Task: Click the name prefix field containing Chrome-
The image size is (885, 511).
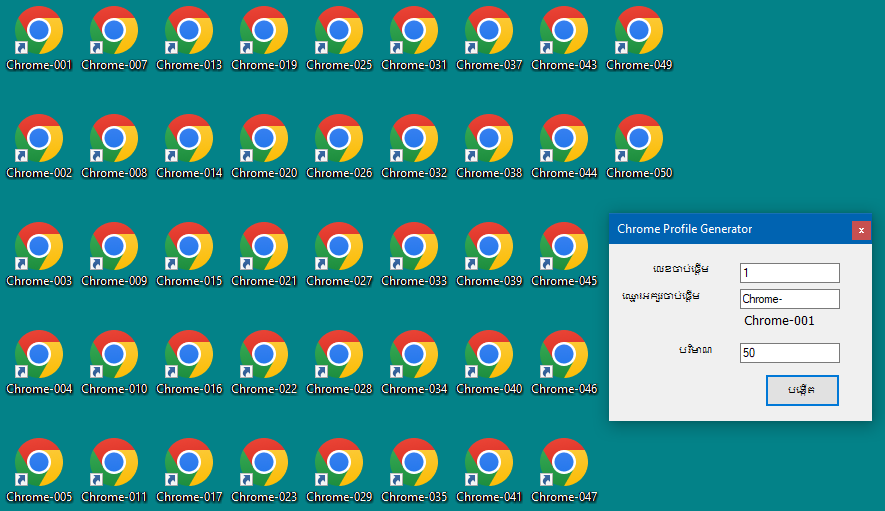Action: [x=790, y=299]
